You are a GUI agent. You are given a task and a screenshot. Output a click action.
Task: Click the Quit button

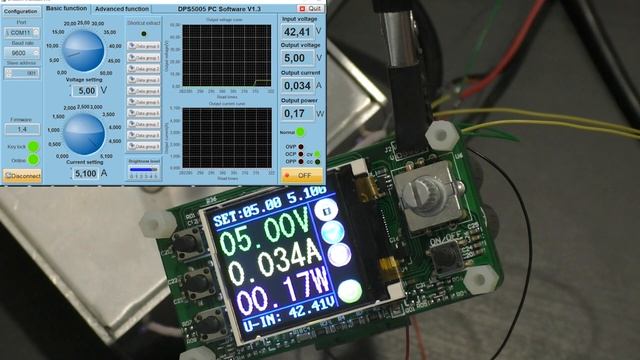310,8
